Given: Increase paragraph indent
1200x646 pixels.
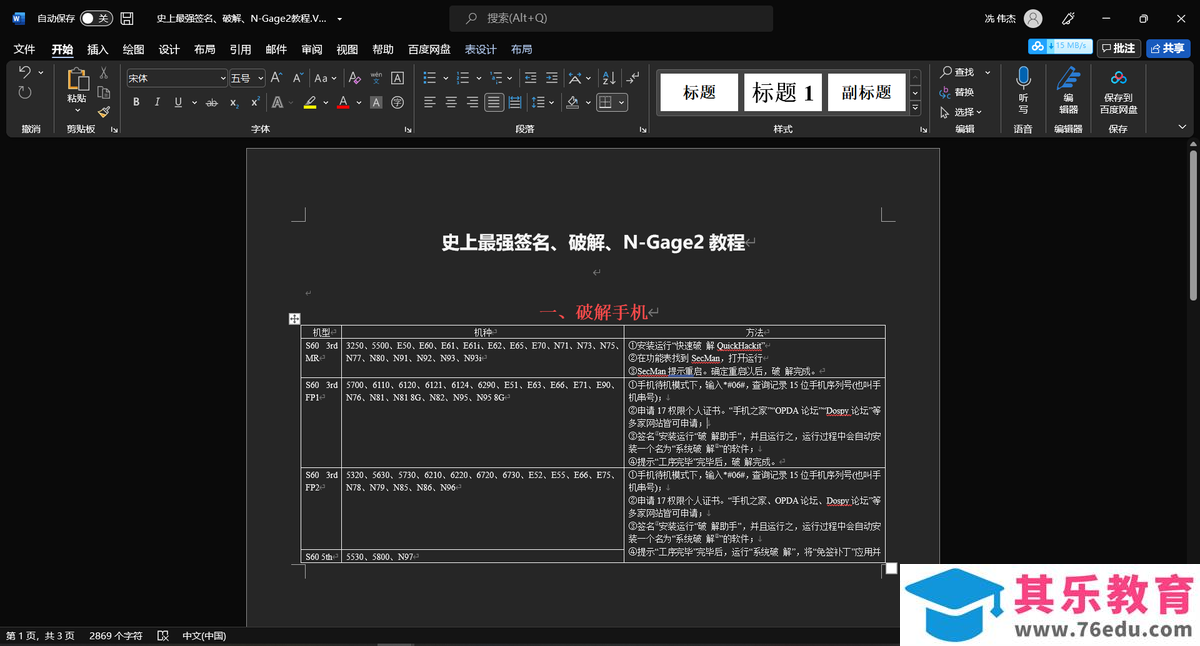Looking at the screenshot, I should 552,78.
